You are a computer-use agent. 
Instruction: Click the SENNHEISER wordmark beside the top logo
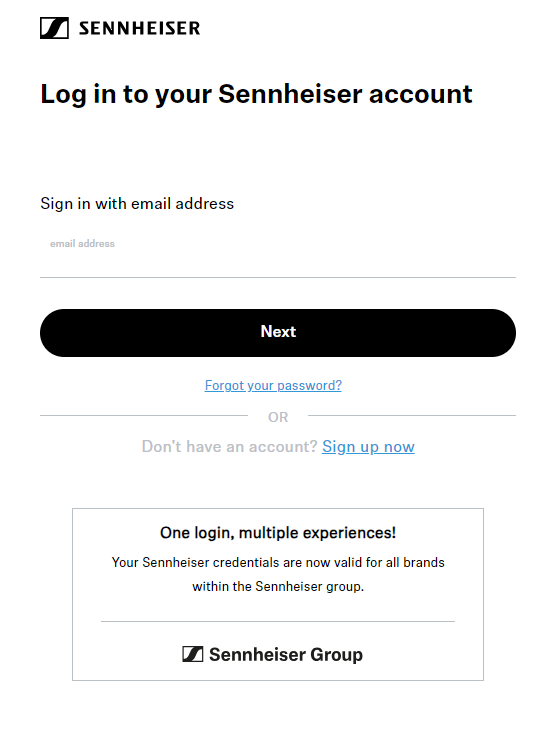coord(139,28)
